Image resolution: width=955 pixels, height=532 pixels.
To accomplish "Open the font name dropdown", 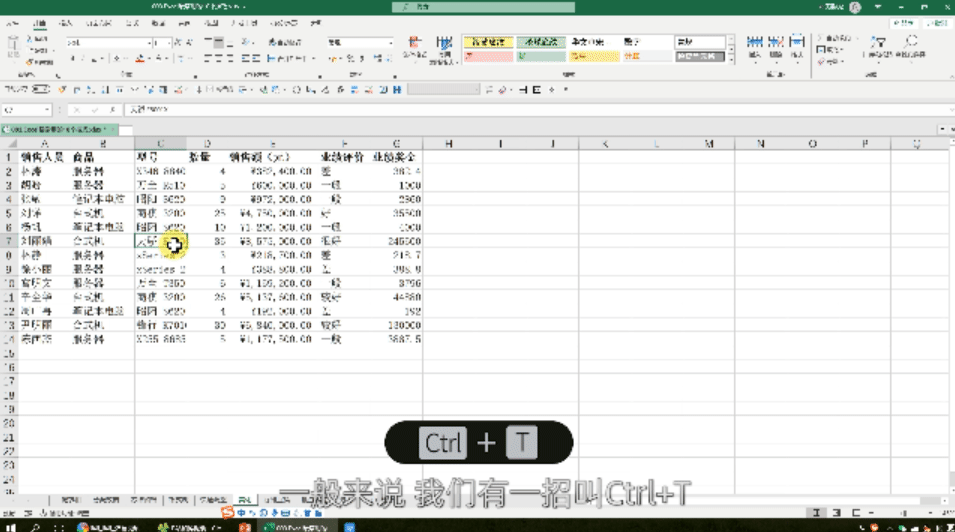I will [150, 43].
